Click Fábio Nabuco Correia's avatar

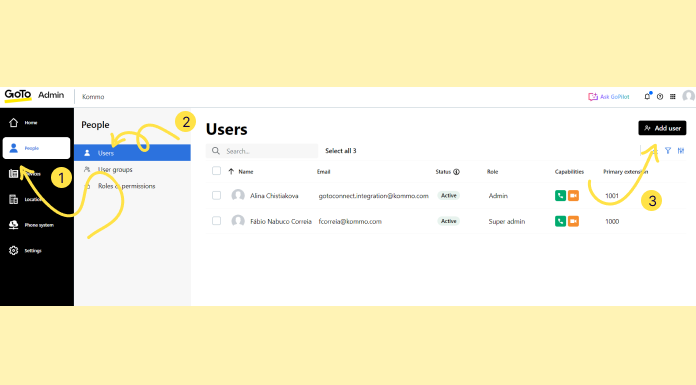(238, 221)
